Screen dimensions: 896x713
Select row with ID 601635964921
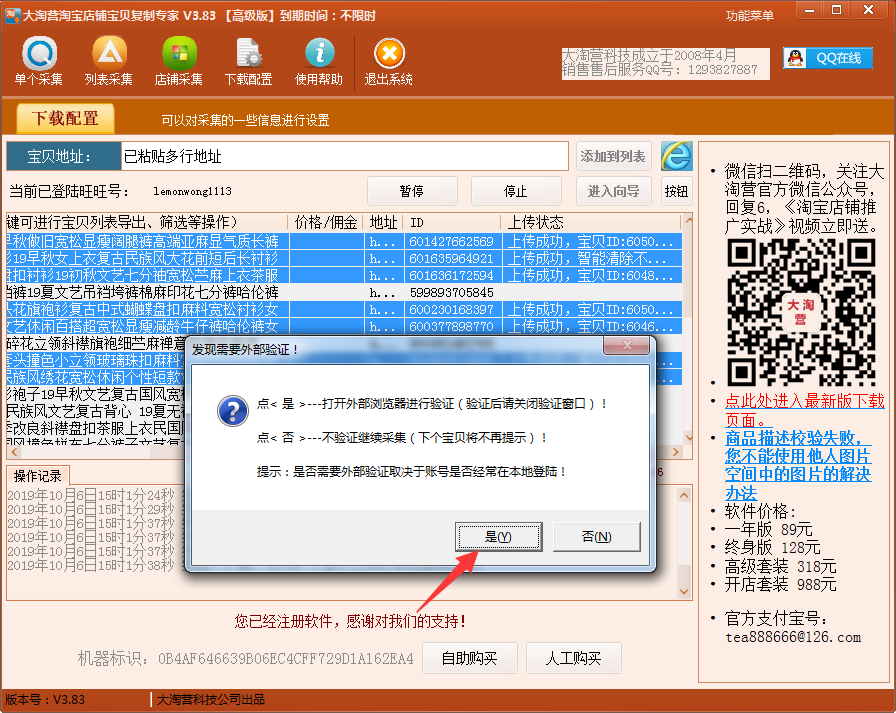point(344,258)
